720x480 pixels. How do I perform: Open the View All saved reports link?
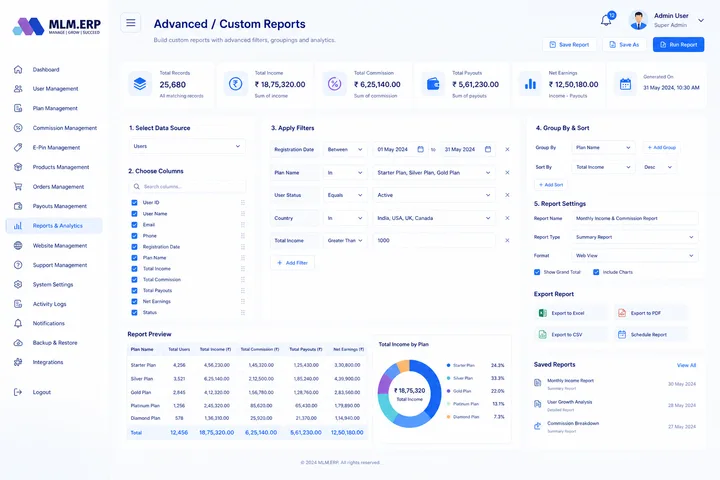click(x=686, y=365)
